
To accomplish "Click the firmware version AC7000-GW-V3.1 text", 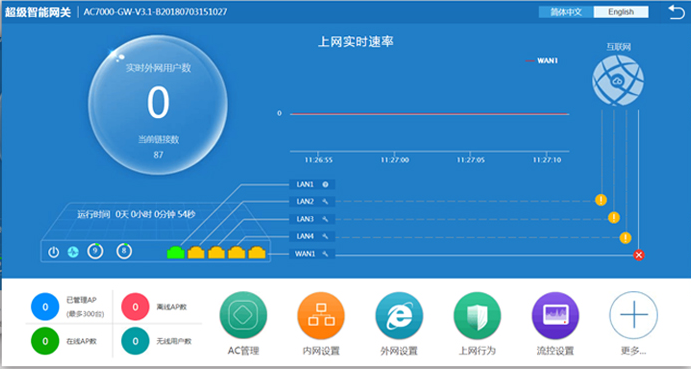I will coord(156,12).
